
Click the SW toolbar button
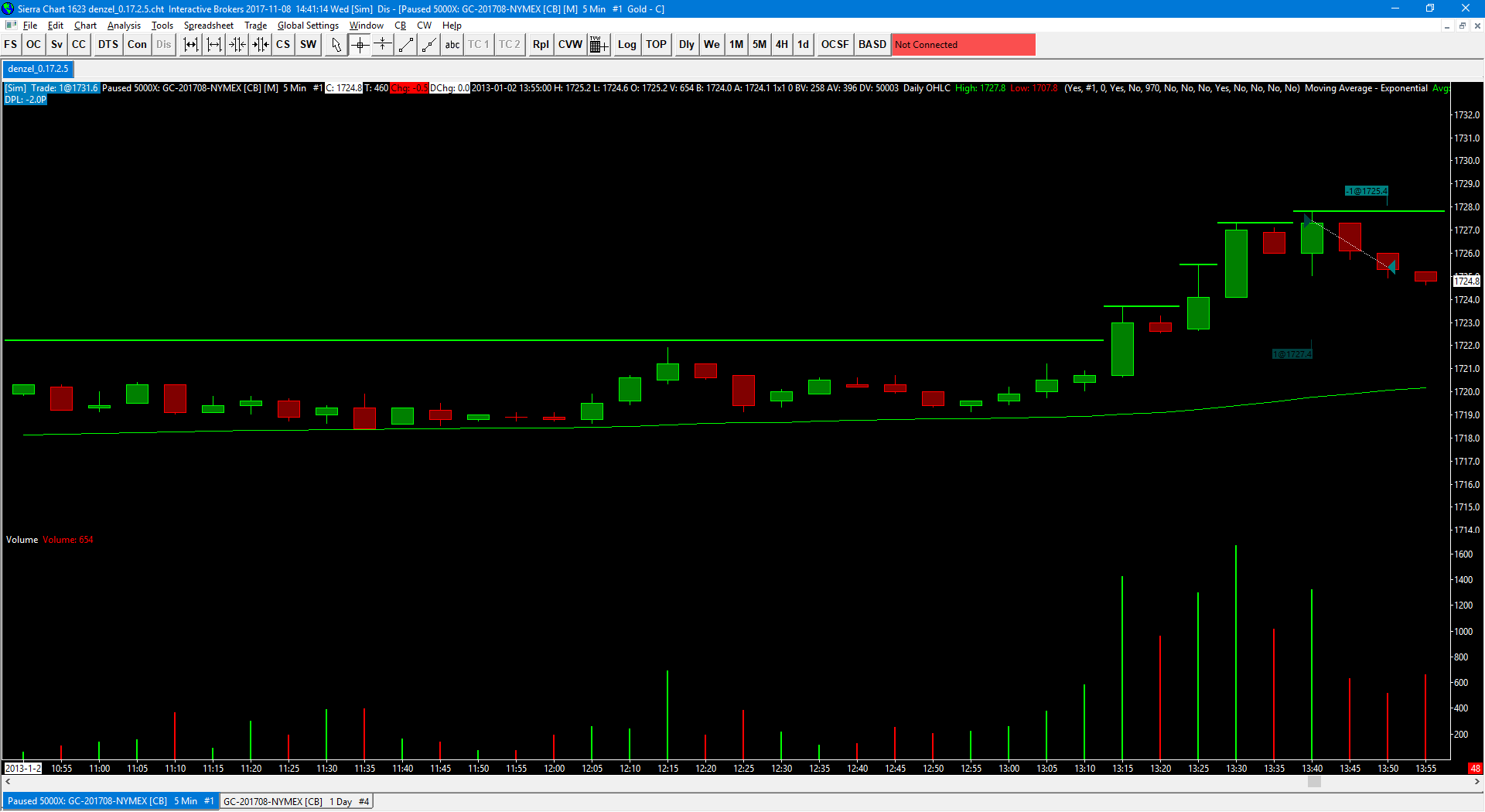click(309, 45)
